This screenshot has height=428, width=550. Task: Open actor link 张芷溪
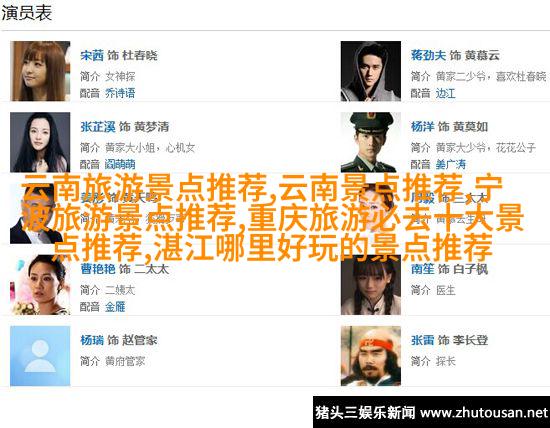point(98,127)
